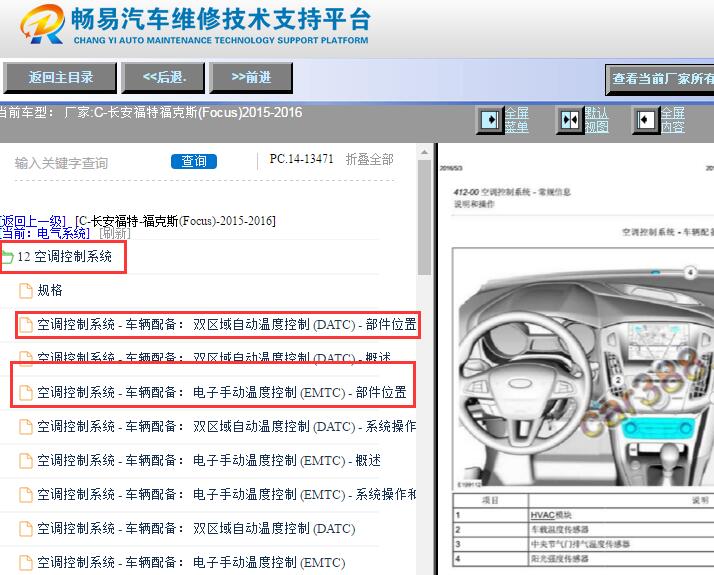
Task: Click document icon of 电子手动温度控制 (EMTC) entry
Action: coord(26,563)
